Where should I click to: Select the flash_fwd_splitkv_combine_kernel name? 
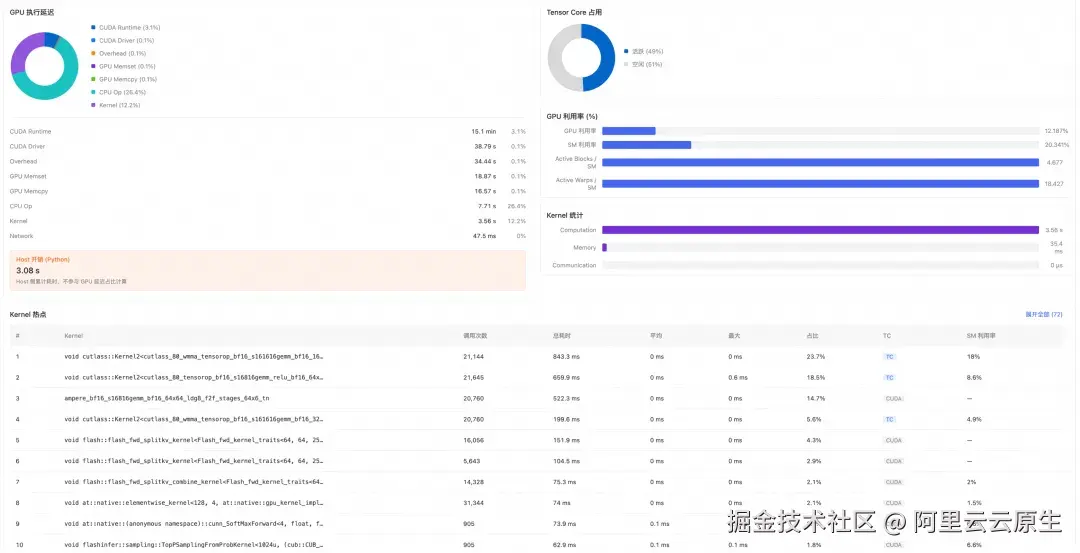[x=194, y=482]
